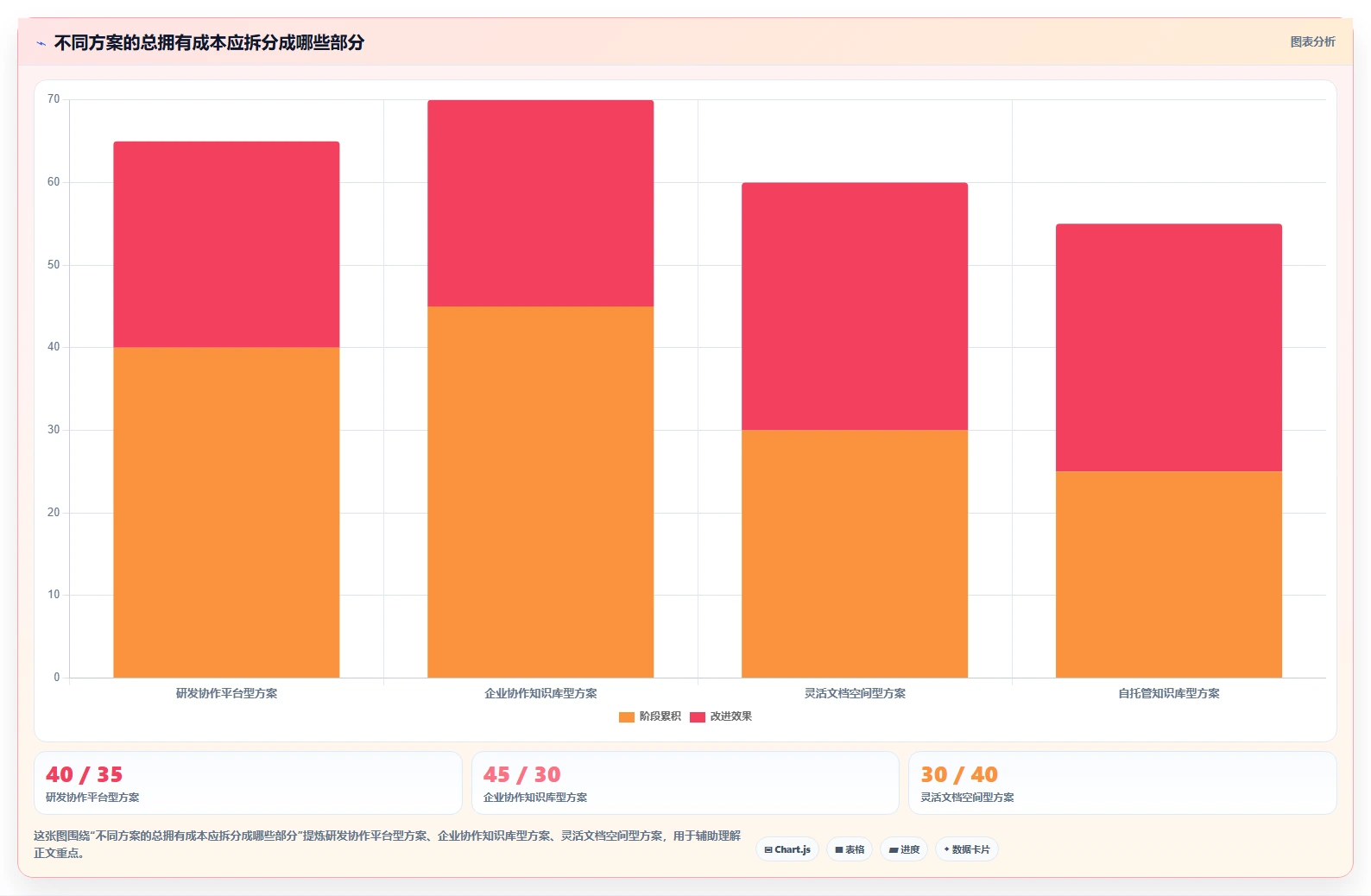Image resolution: width=1371 pixels, height=896 pixels.
Task: Click the y-axis value 40
Action: pyautogui.click(x=54, y=347)
